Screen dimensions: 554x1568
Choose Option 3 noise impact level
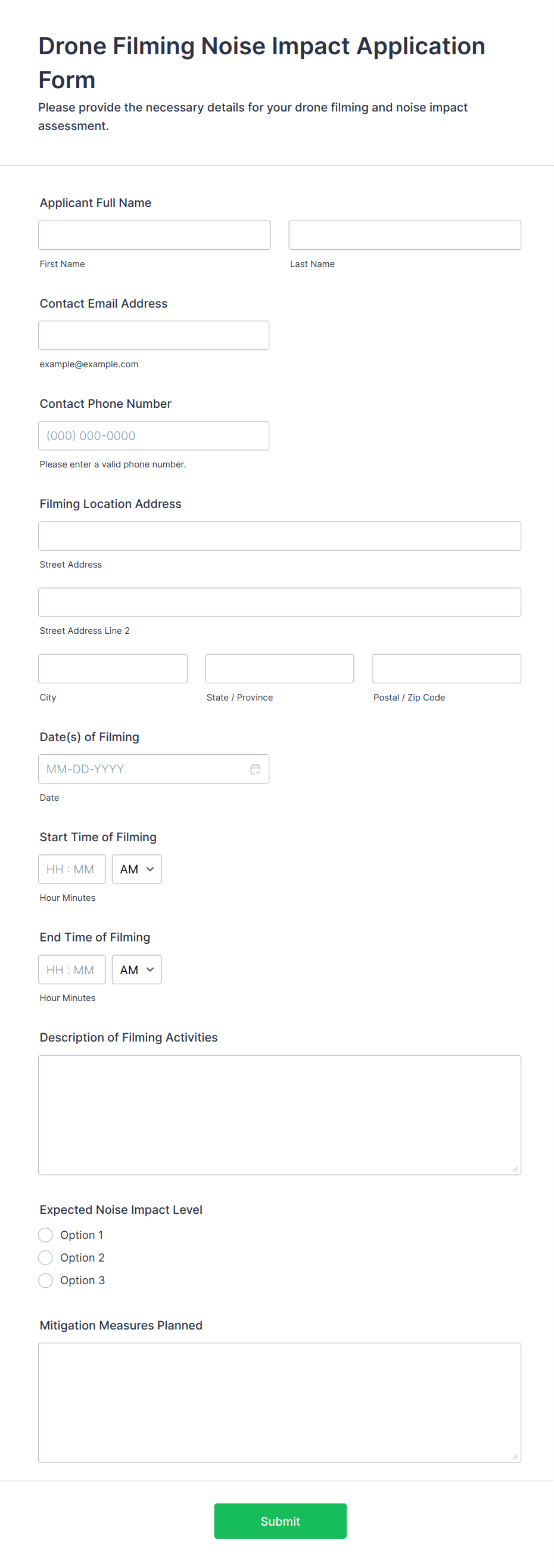46,1280
